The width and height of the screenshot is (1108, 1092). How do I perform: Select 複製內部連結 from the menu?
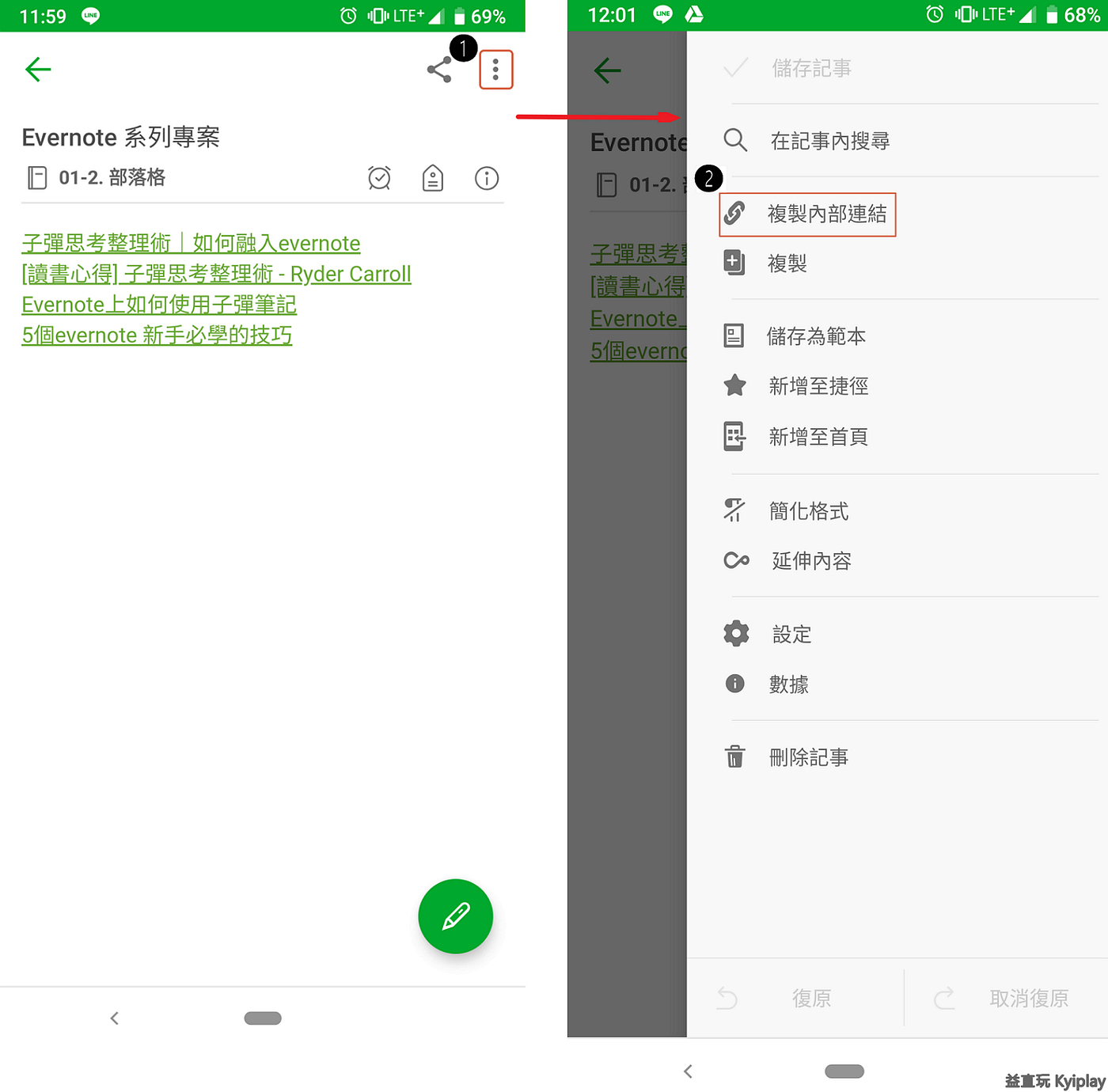[807, 214]
